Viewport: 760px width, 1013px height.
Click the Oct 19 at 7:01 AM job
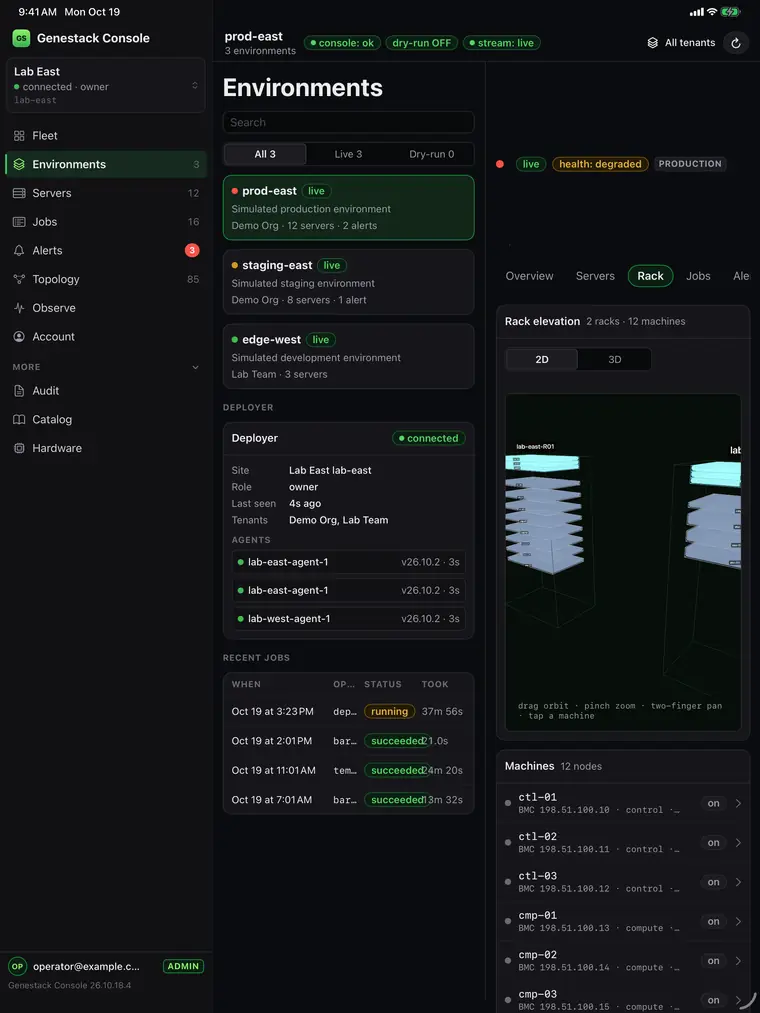coord(348,800)
